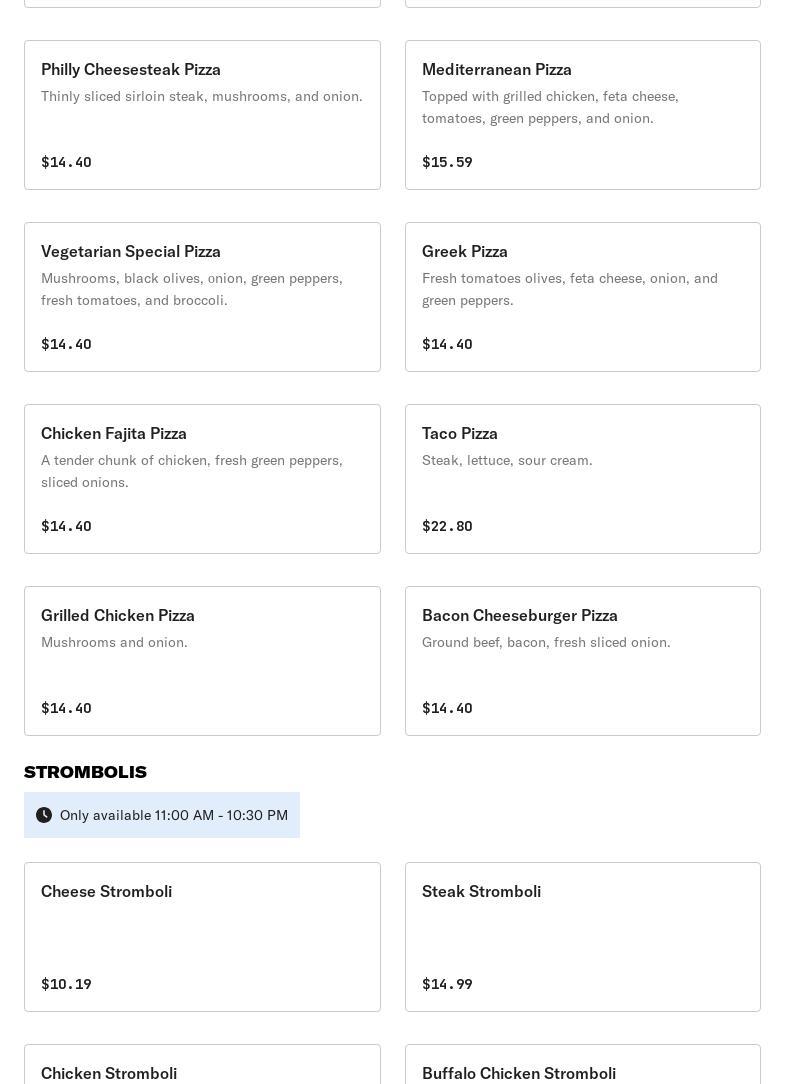The width and height of the screenshot is (785, 1084).
Task: Open the Chicken Stromboli item
Action: (x=202, y=1065)
